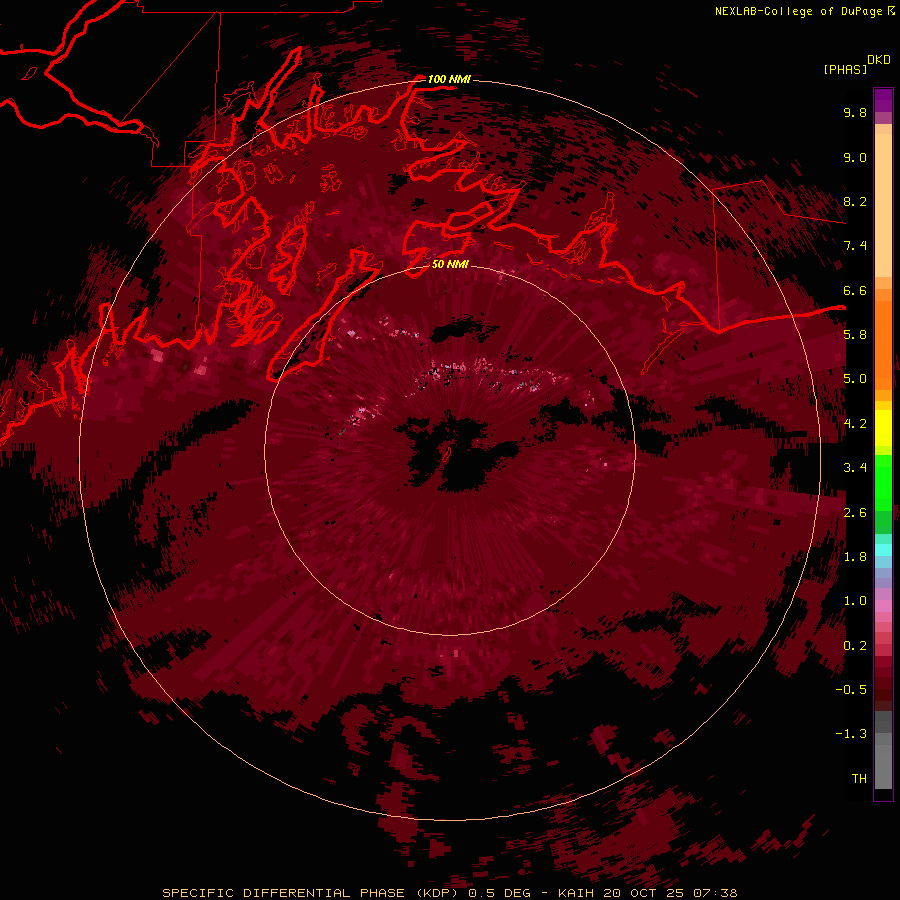Click the 9.8 value on the color scale
900x900 pixels.
tap(855, 112)
